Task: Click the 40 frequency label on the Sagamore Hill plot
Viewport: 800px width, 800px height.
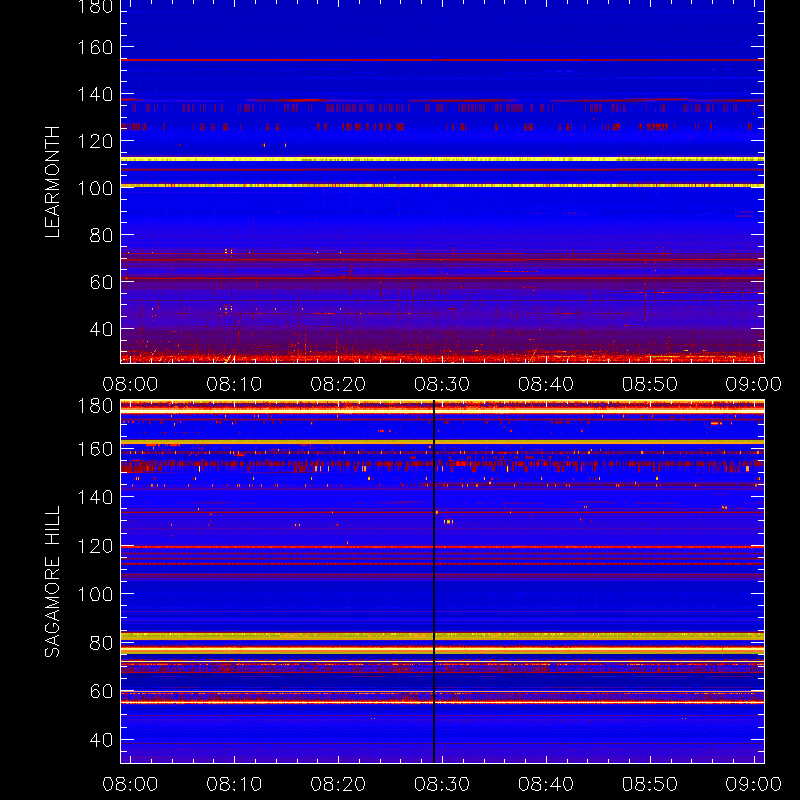Action: tap(101, 740)
